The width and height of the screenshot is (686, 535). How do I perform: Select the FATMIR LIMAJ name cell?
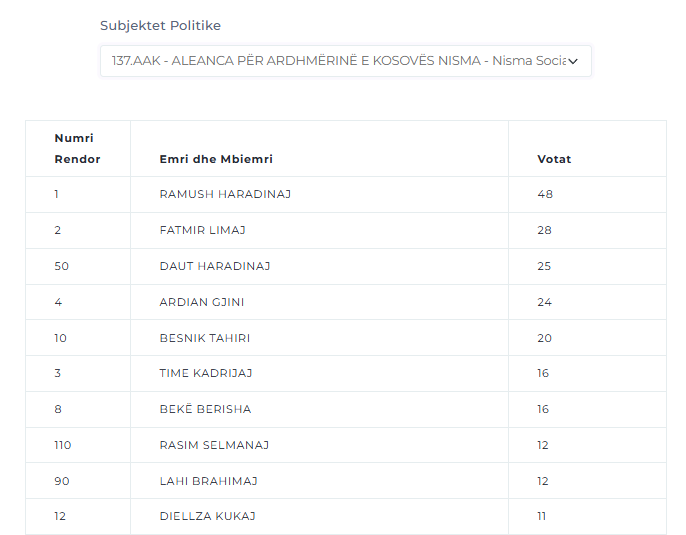point(319,231)
